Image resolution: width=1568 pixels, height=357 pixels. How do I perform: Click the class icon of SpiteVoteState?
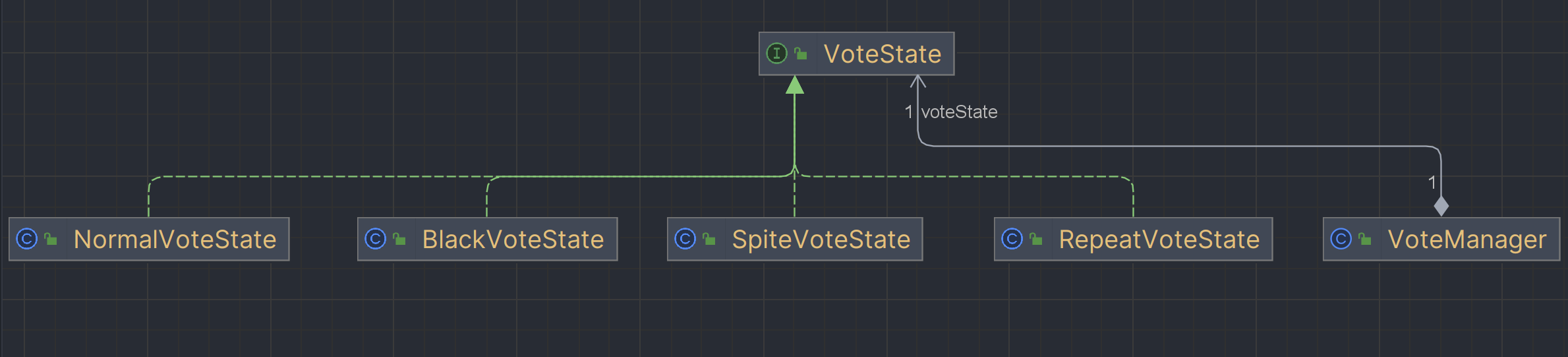(685, 239)
